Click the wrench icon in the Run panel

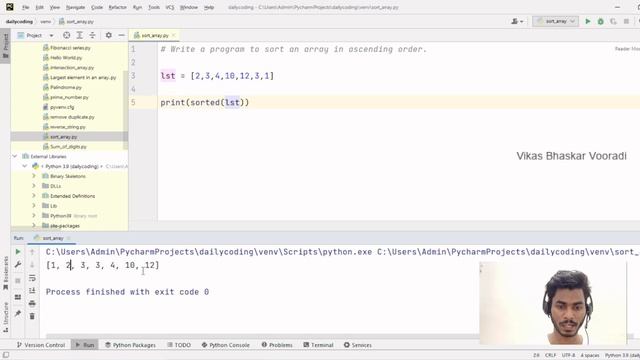point(18,265)
